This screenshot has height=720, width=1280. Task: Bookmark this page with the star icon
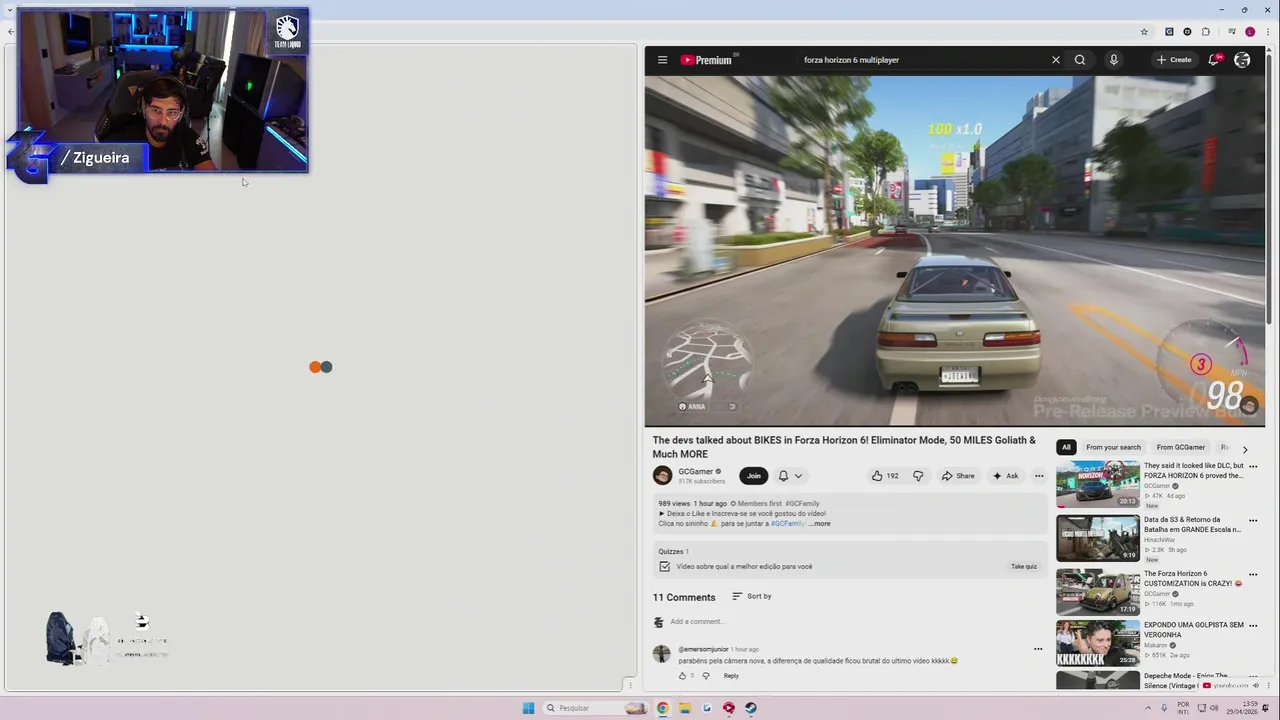point(1144,32)
